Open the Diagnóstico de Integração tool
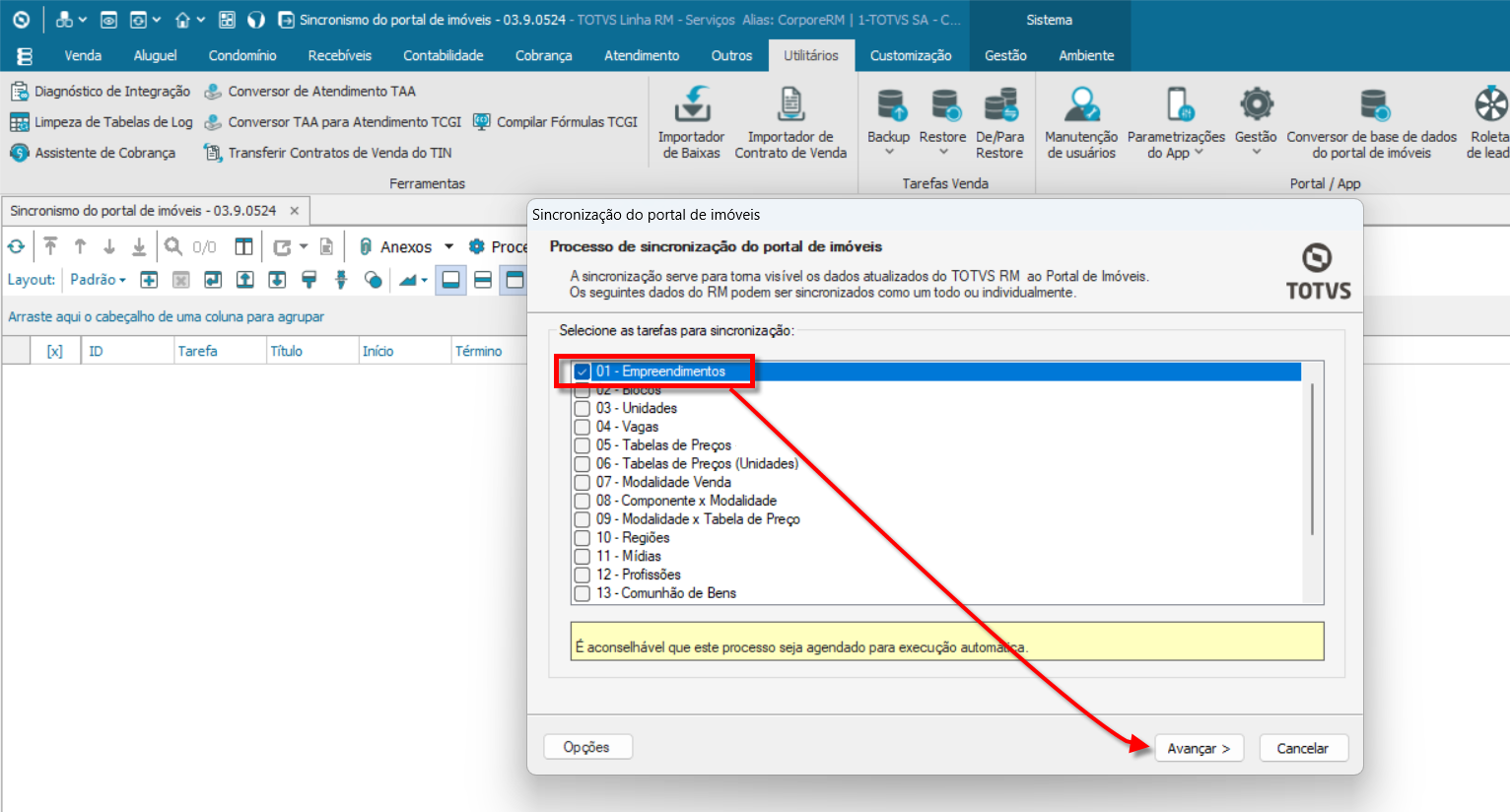 pos(101,92)
